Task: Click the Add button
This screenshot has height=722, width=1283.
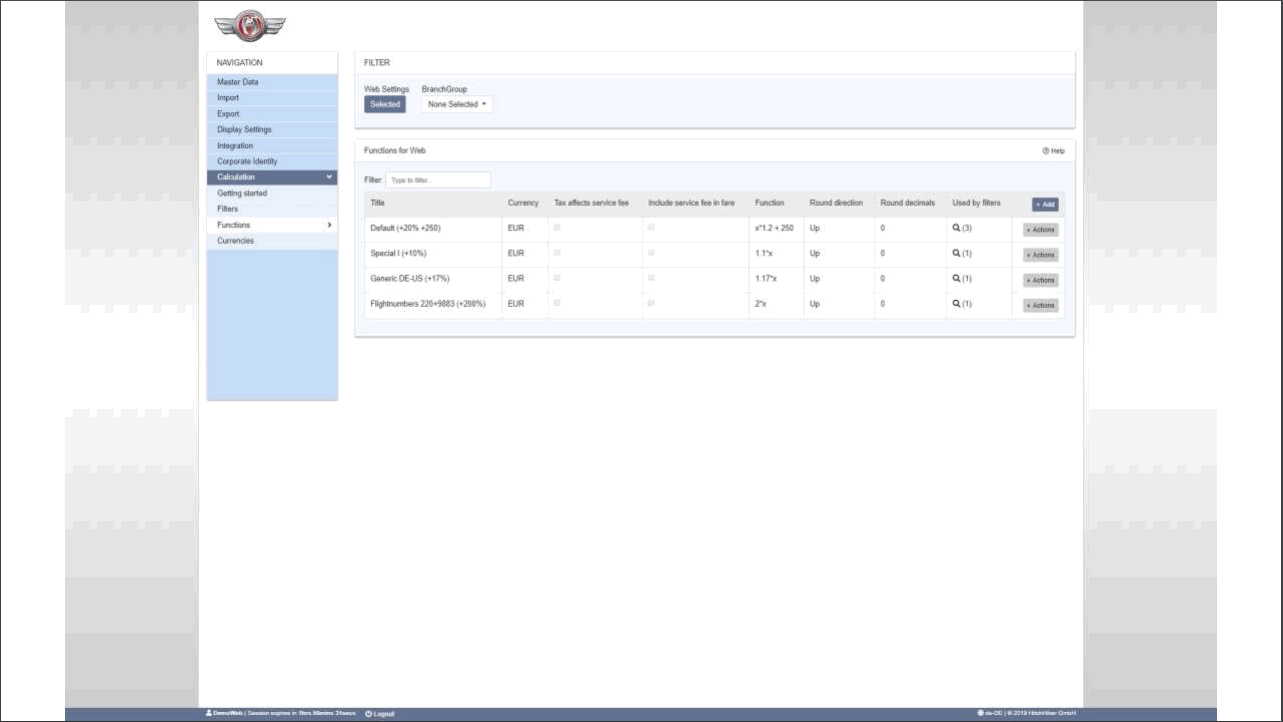Action: pos(1044,204)
